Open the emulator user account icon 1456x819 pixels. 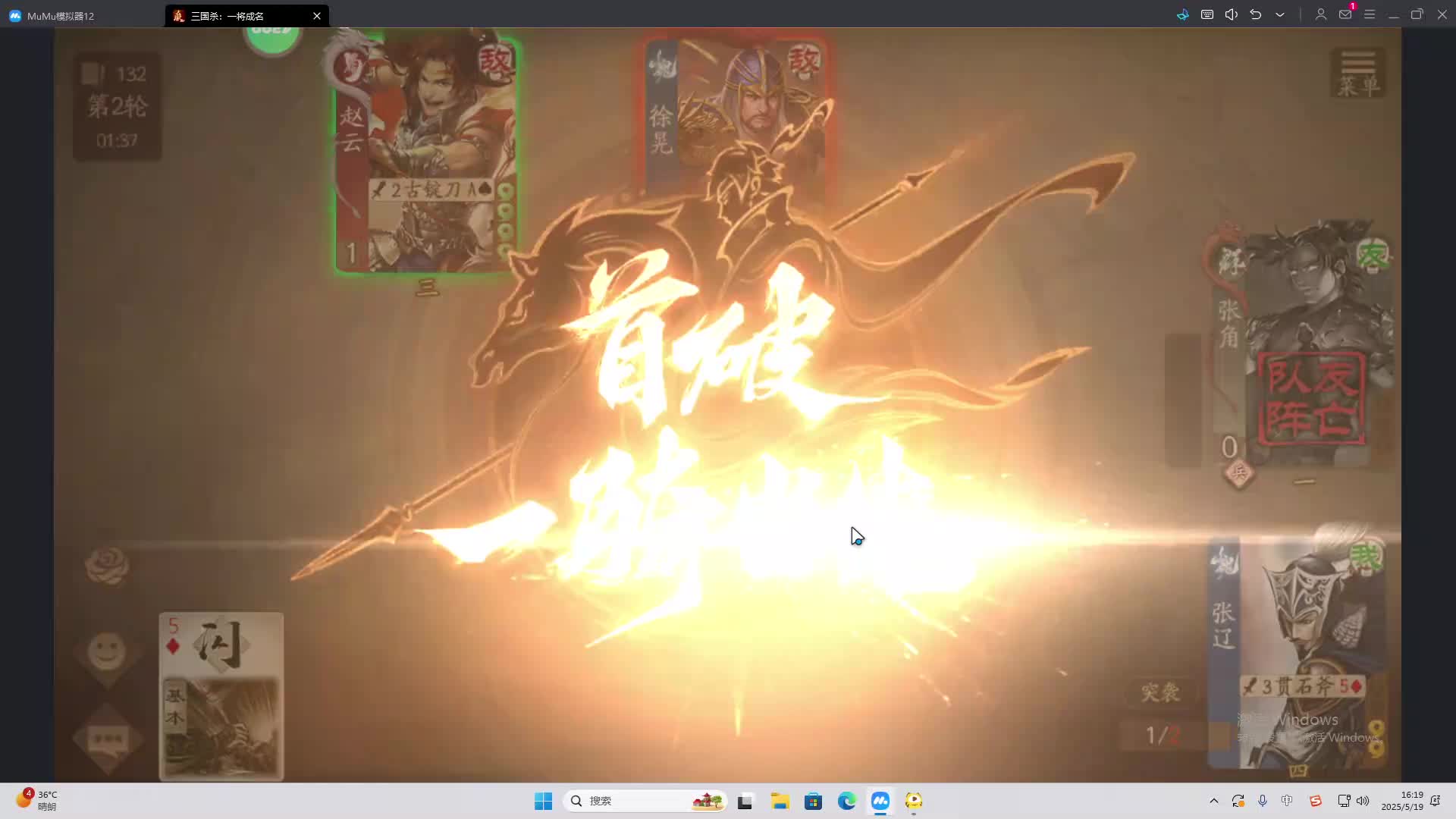click(x=1320, y=14)
